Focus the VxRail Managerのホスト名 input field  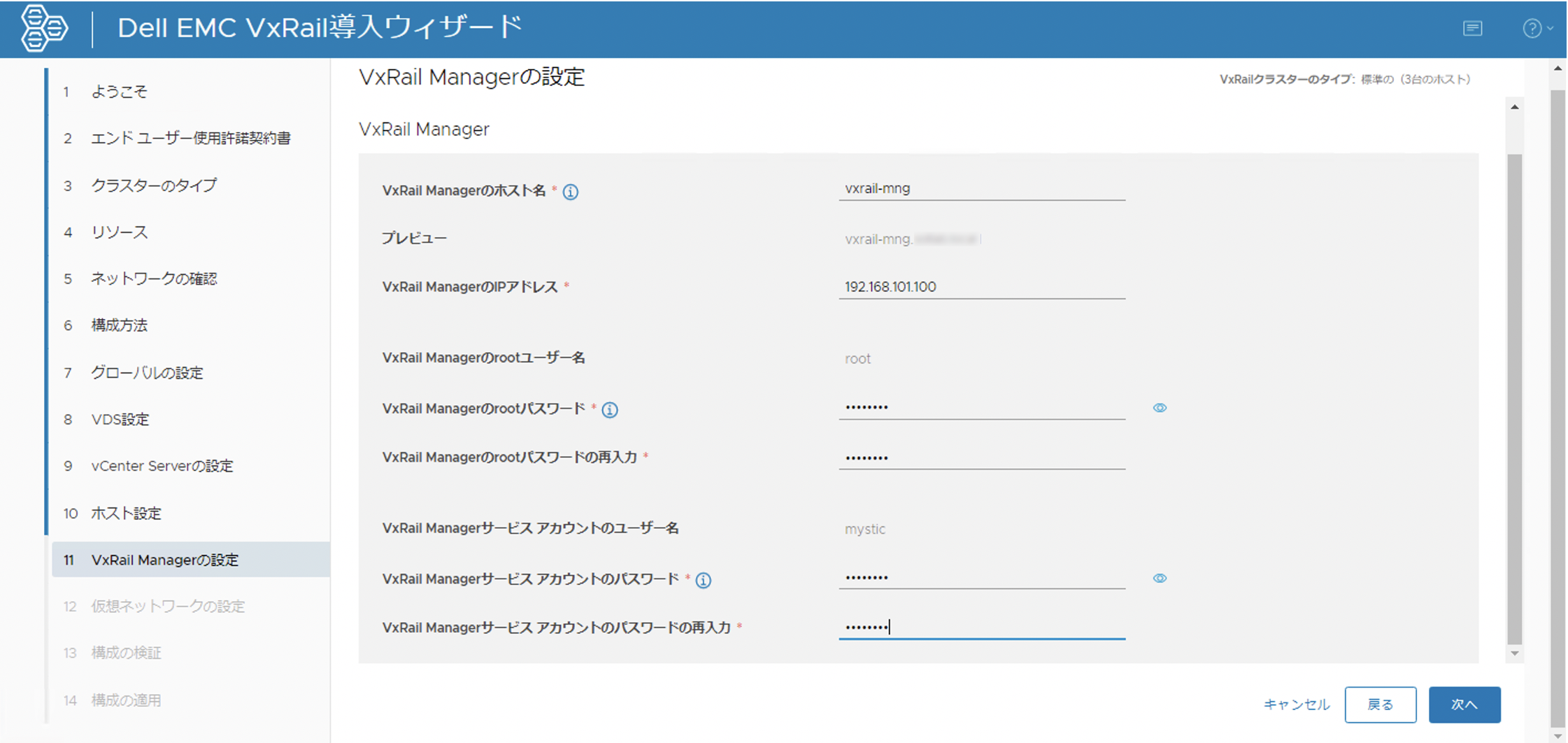[981, 189]
